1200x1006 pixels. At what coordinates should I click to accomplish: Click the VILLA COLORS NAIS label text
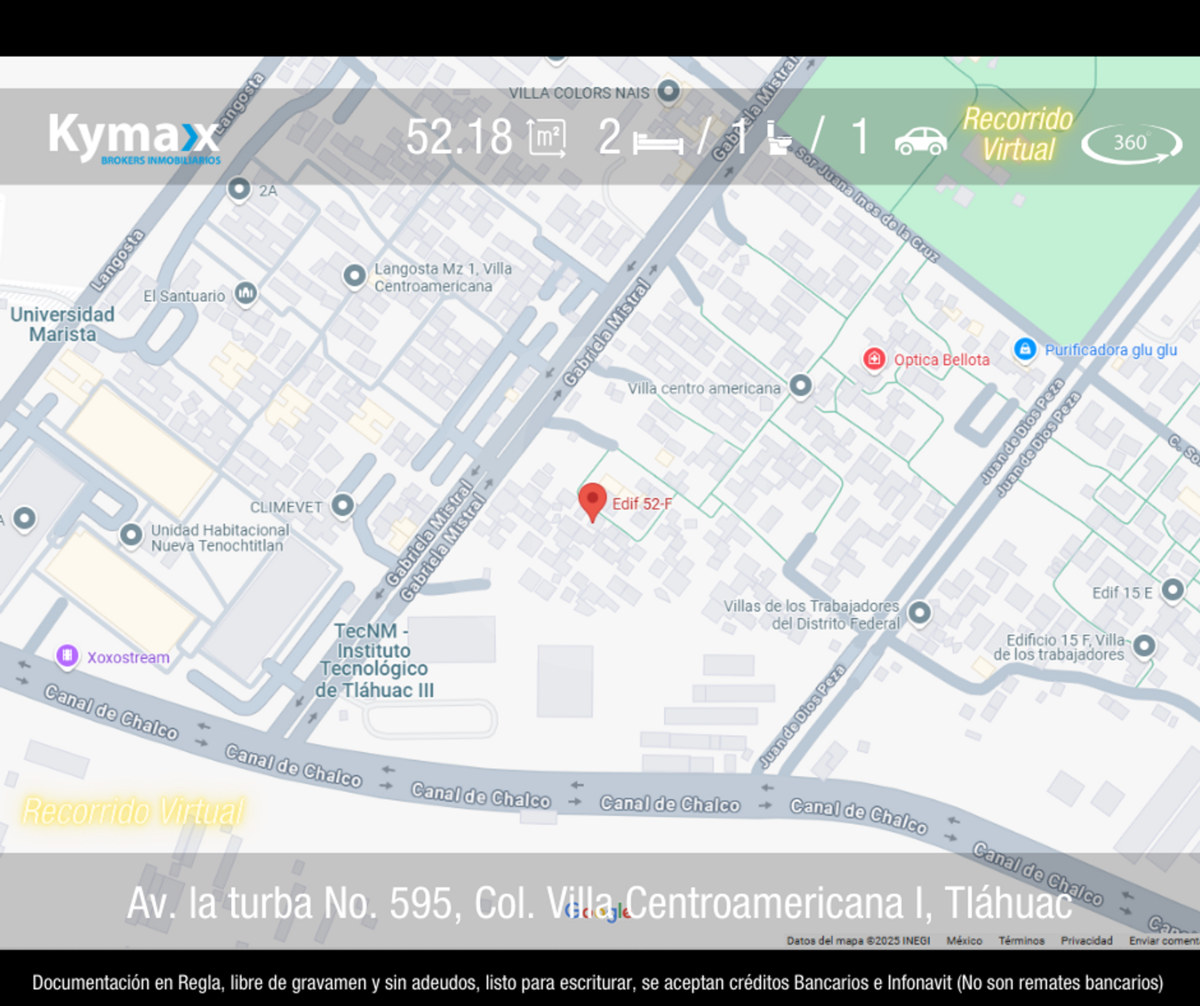click(x=579, y=93)
